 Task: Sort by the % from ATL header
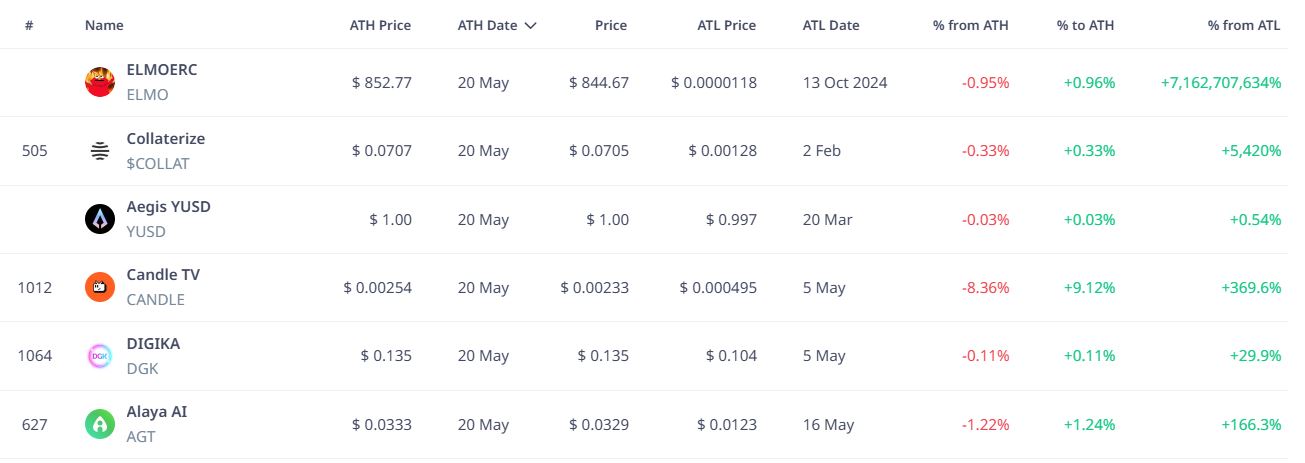click(1244, 25)
